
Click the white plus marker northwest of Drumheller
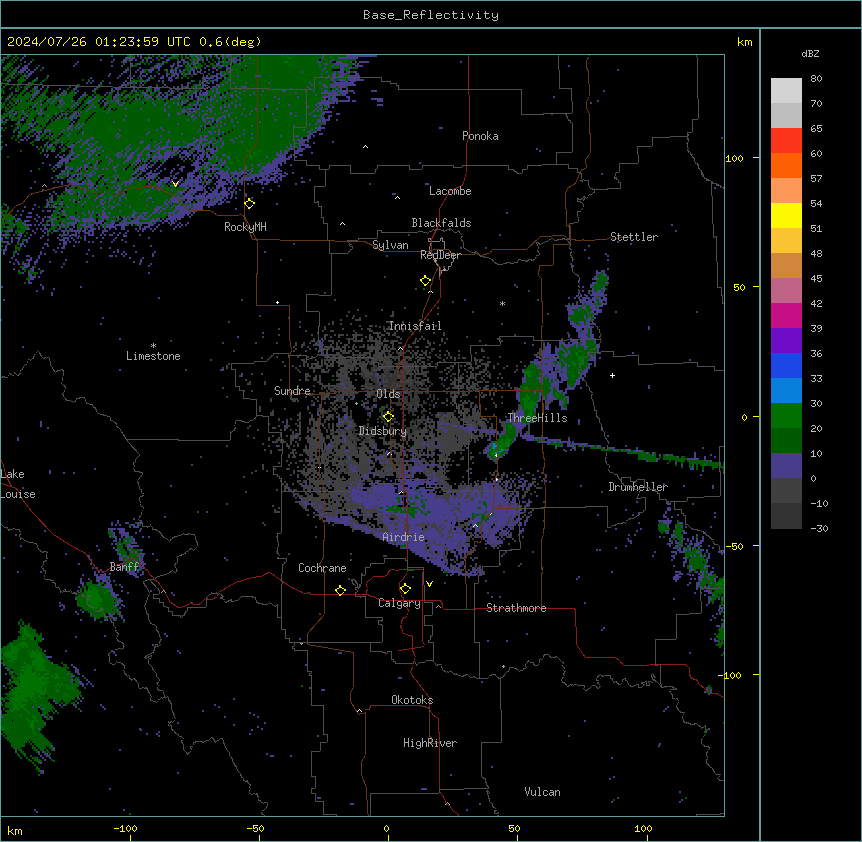tap(612, 375)
